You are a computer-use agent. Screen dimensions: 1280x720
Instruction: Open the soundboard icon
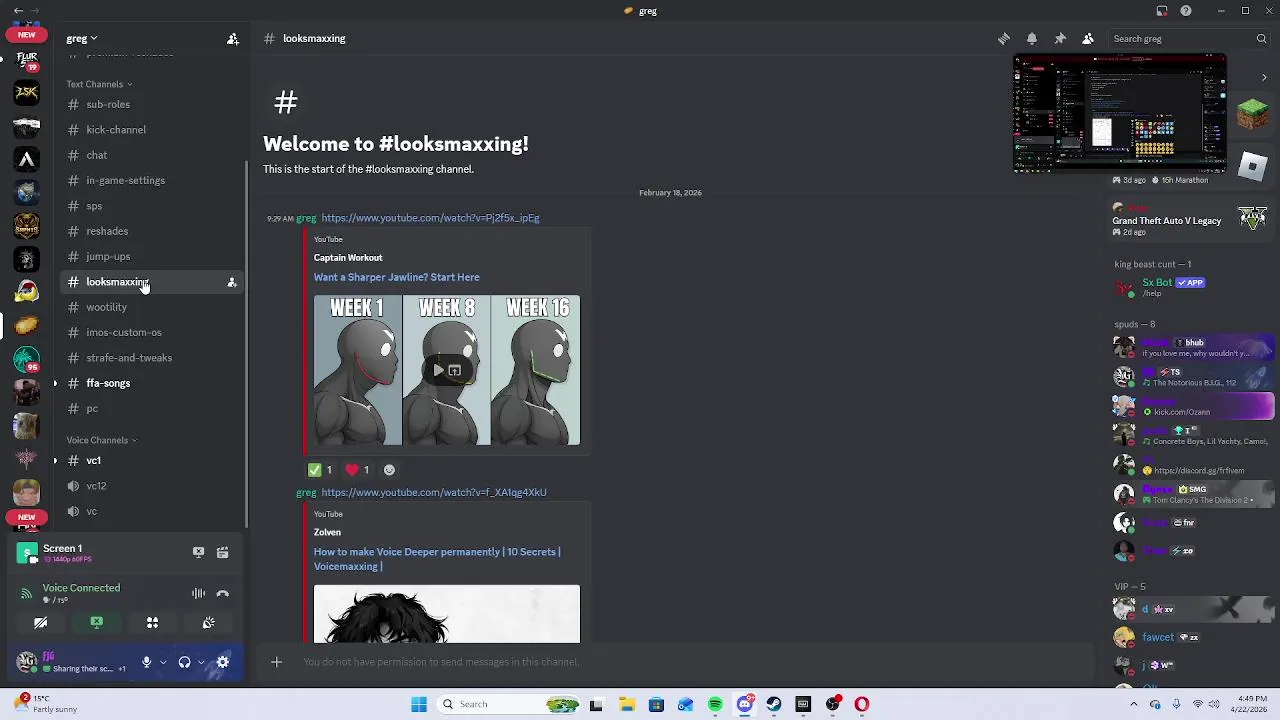coord(208,623)
